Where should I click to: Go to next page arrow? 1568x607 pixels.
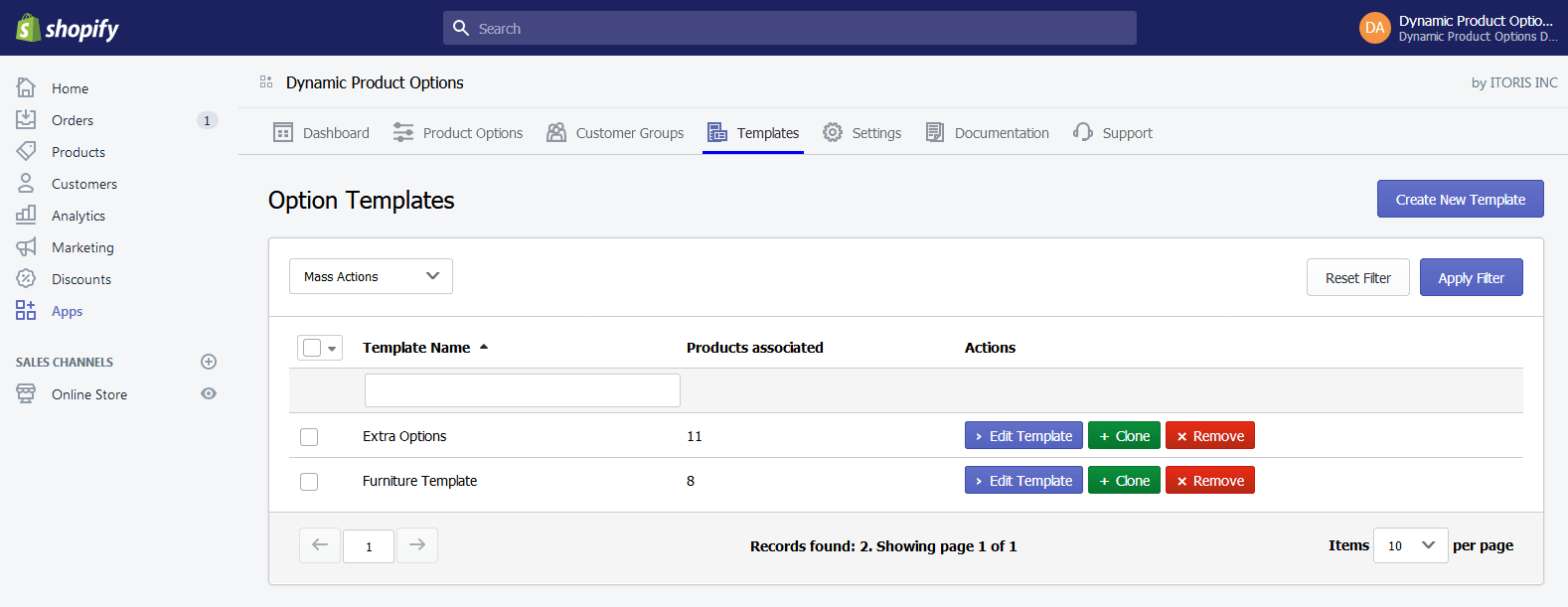pos(417,544)
